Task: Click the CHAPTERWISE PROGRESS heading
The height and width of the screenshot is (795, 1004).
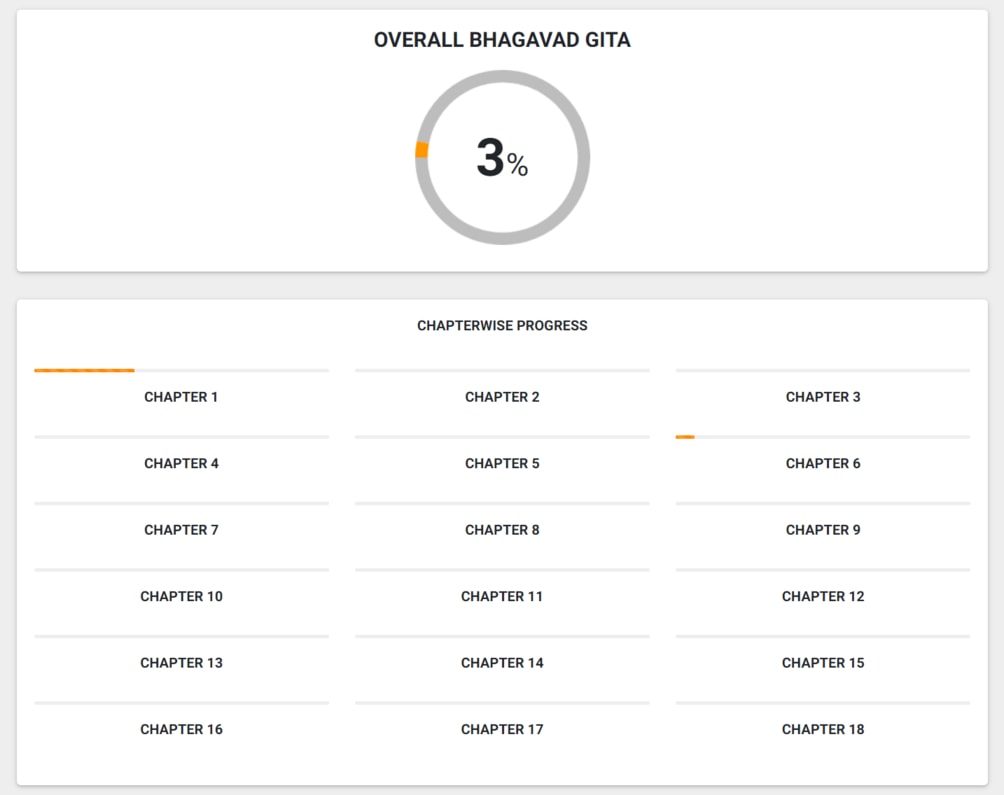Action: 502,325
